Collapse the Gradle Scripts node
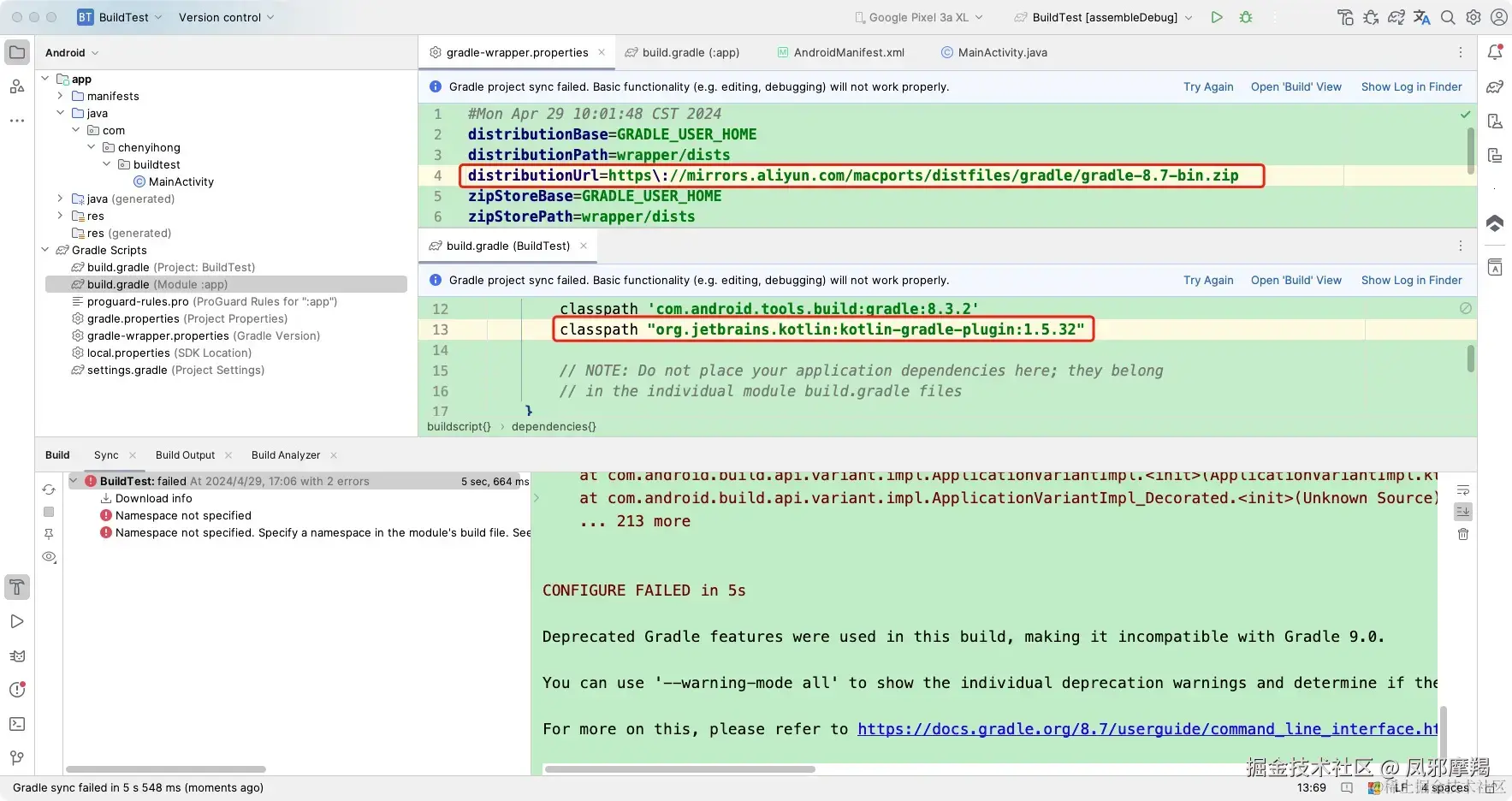The image size is (1512, 801). 45,250
